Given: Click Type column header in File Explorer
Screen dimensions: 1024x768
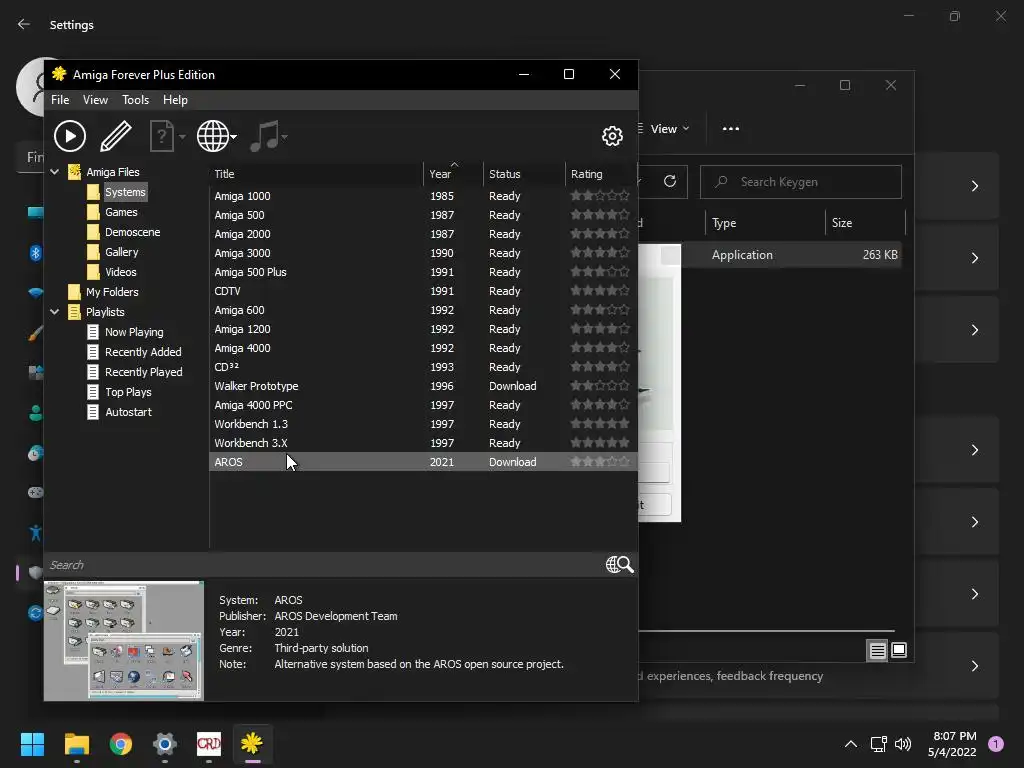Looking at the screenshot, I should (765, 223).
